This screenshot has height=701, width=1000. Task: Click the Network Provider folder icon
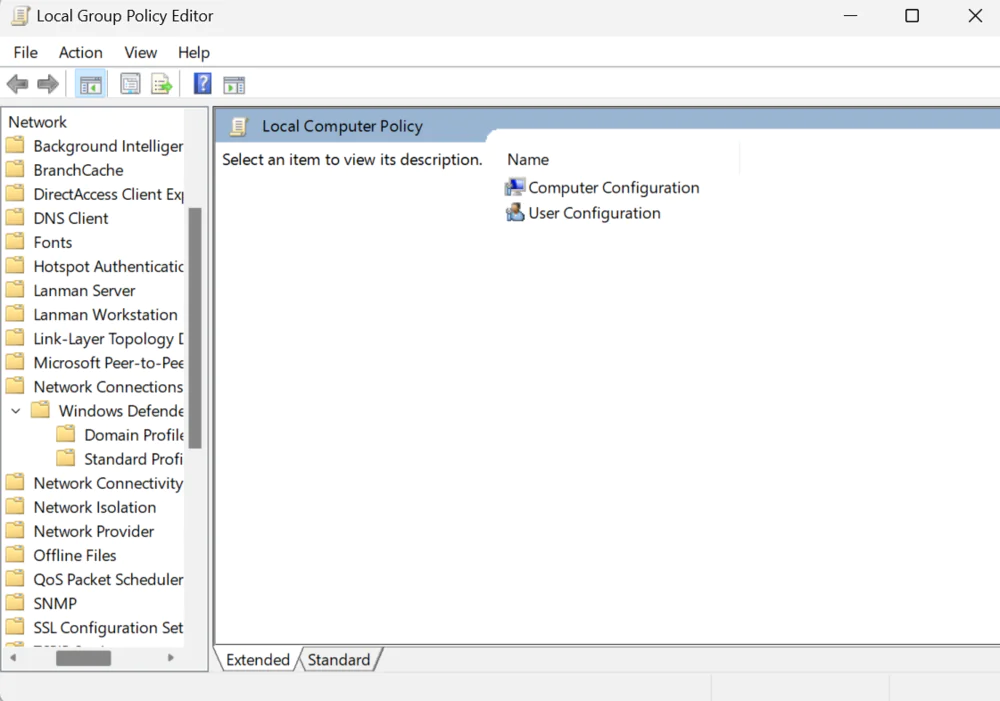(x=15, y=531)
